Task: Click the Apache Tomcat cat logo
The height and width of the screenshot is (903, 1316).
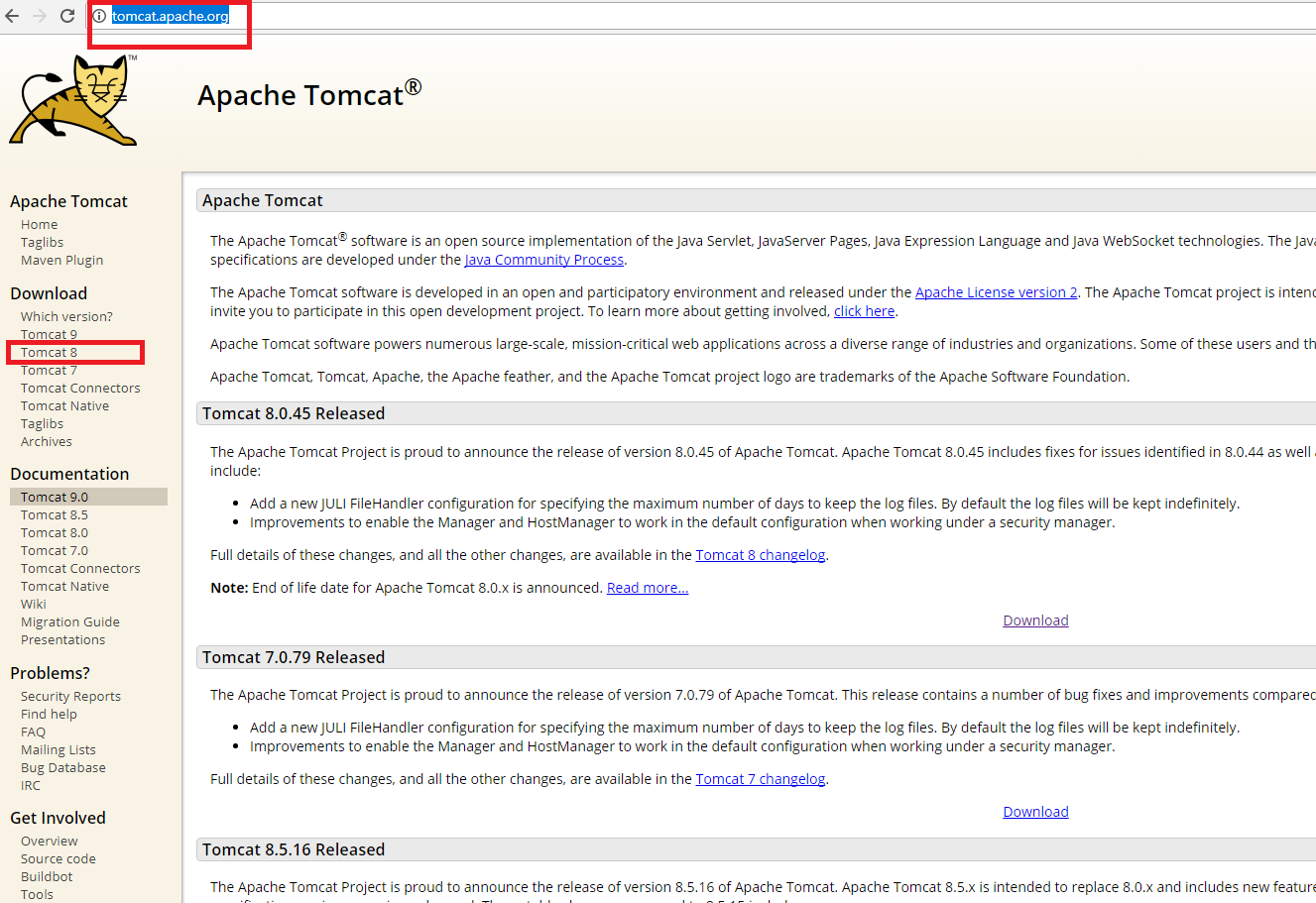Action: point(73,100)
